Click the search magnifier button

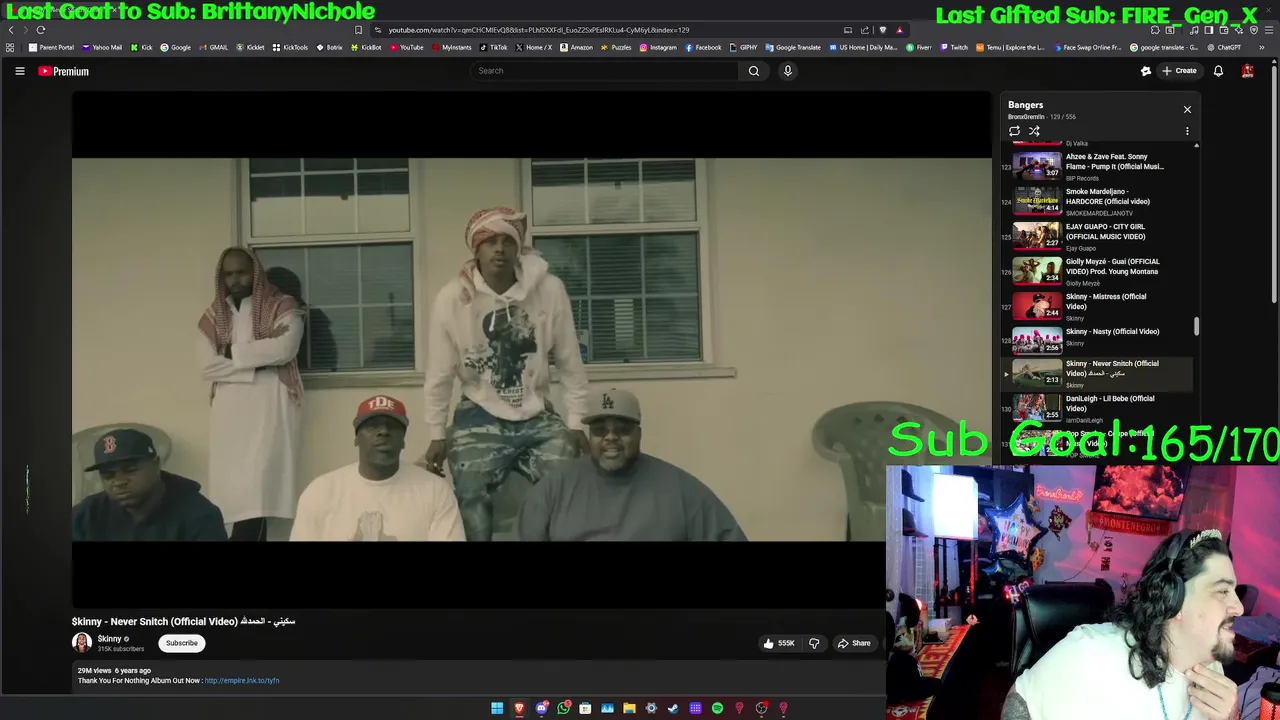pos(754,71)
